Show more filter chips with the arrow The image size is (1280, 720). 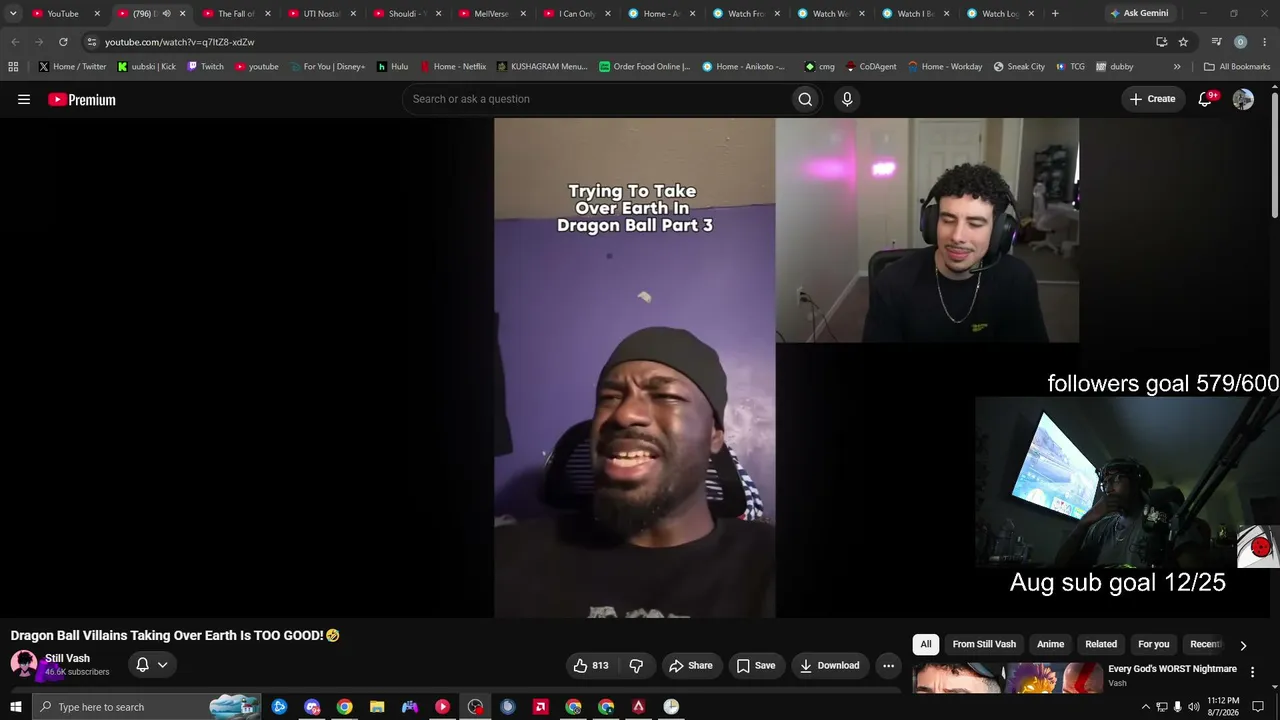coord(1243,645)
